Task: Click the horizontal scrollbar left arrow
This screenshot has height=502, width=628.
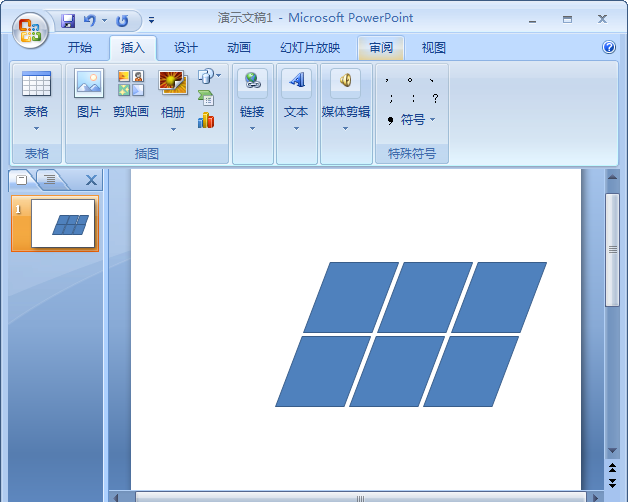Action: [x=116, y=498]
